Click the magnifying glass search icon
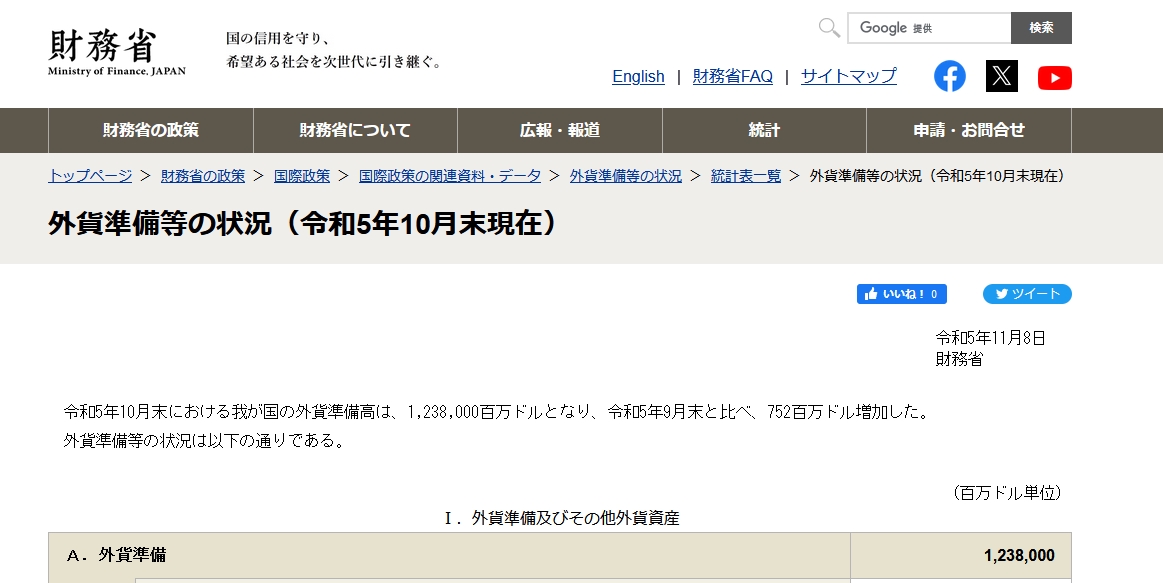 pos(827,27)
